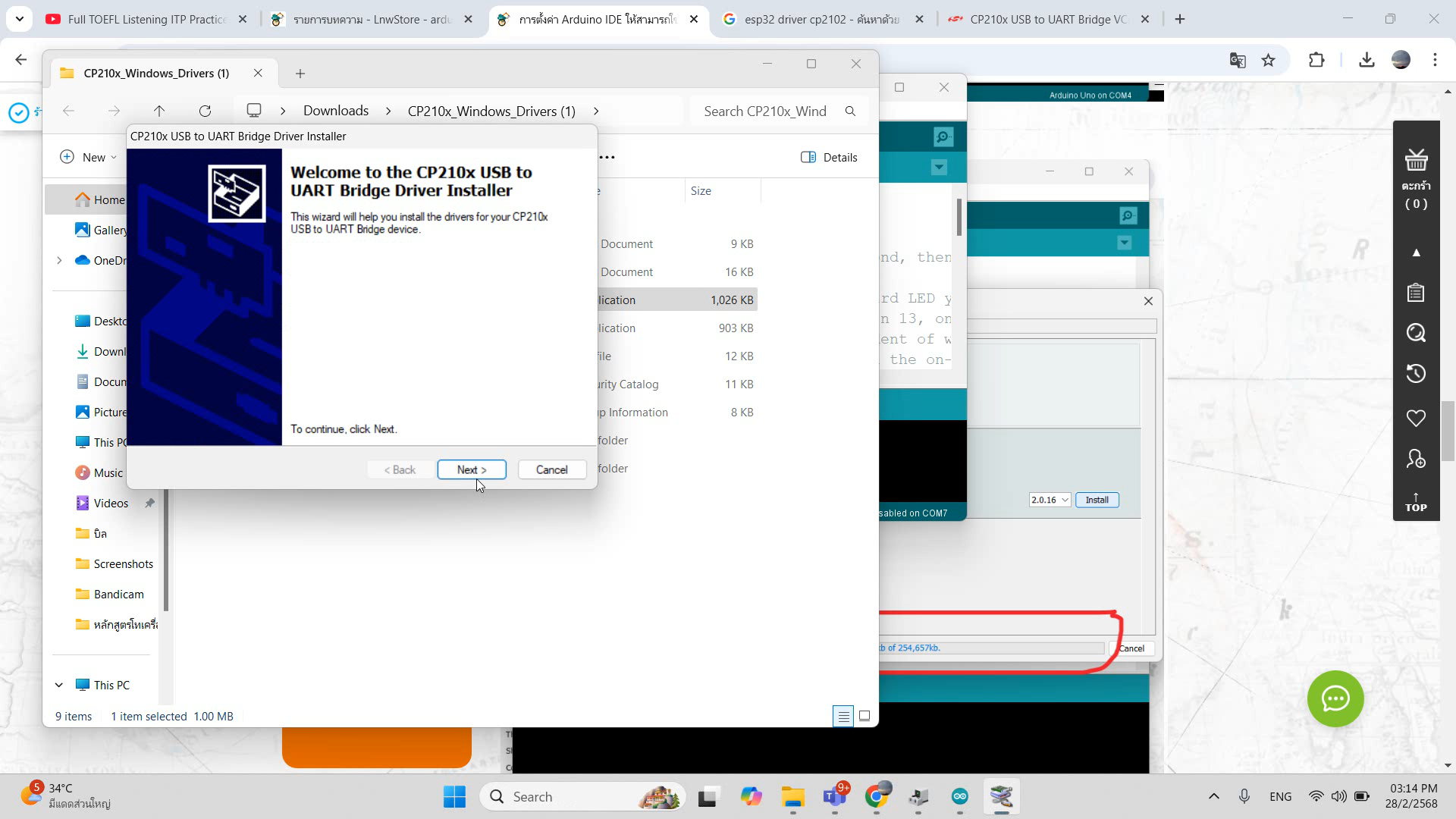Open Bandicam folder in navigation pane
1456x819 pixels.
pos(110,594)
